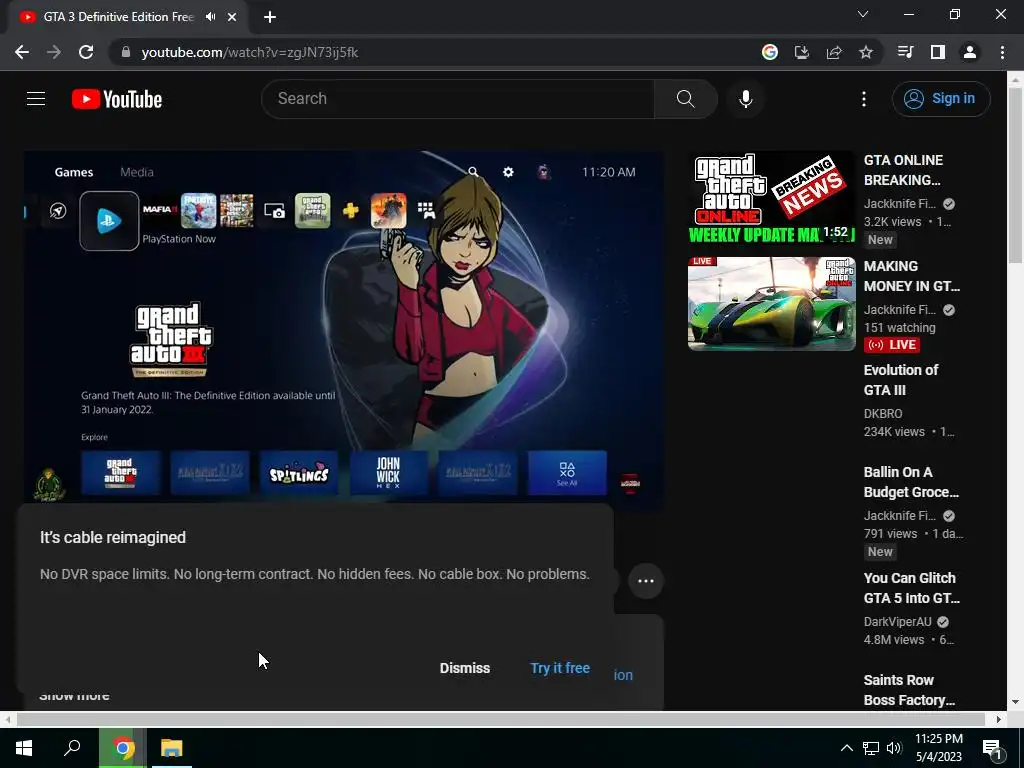Open MAKING MONEY IN GT video title
The image size is (1024, 768).
(x=912, y=276)
